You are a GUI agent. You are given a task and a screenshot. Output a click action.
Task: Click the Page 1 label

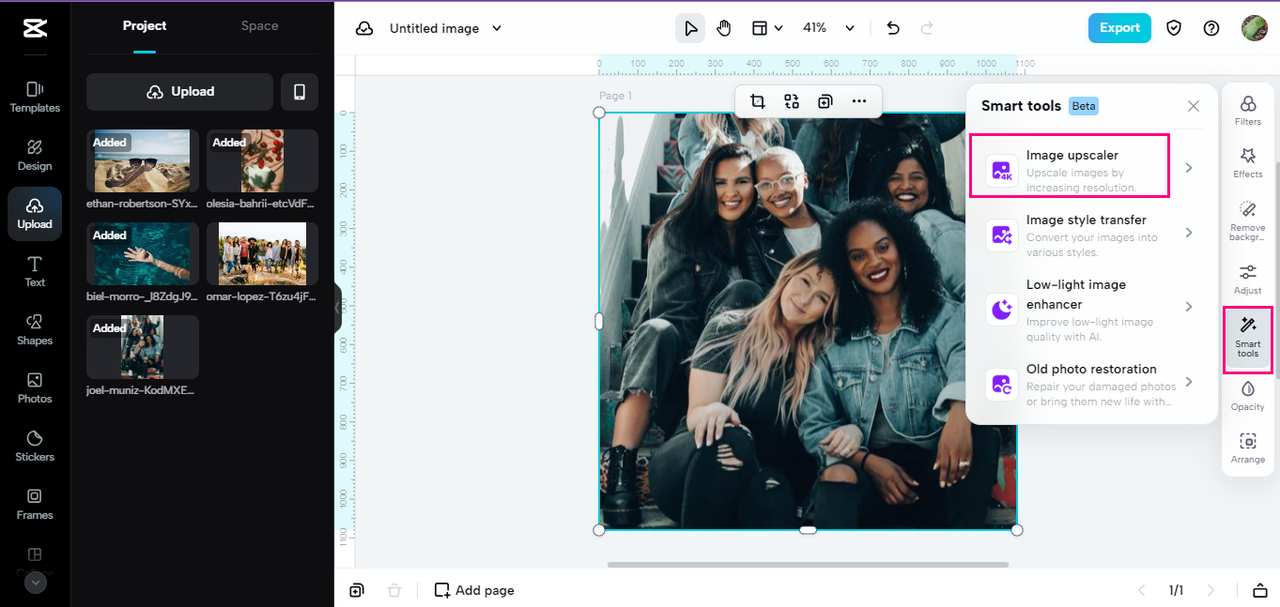point(616,96)
